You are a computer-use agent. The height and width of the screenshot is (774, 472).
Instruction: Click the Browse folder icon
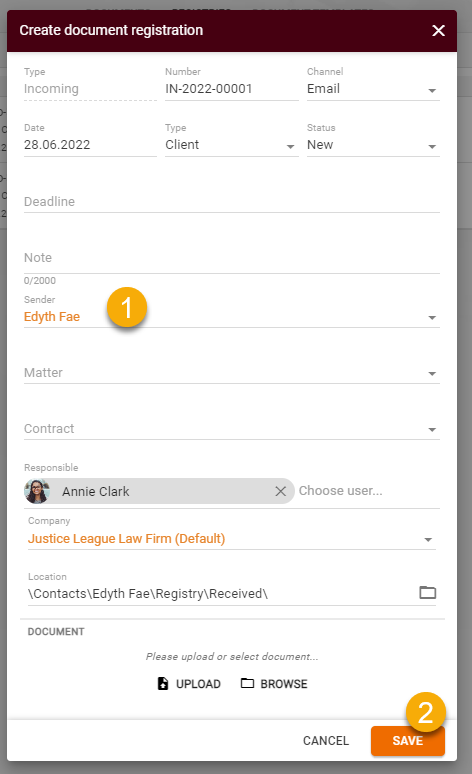tap(247, 683)
